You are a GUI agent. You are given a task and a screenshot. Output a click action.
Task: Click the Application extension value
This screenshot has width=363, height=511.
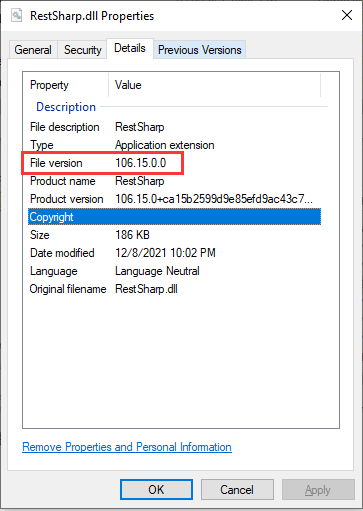(x=165, y=145)
